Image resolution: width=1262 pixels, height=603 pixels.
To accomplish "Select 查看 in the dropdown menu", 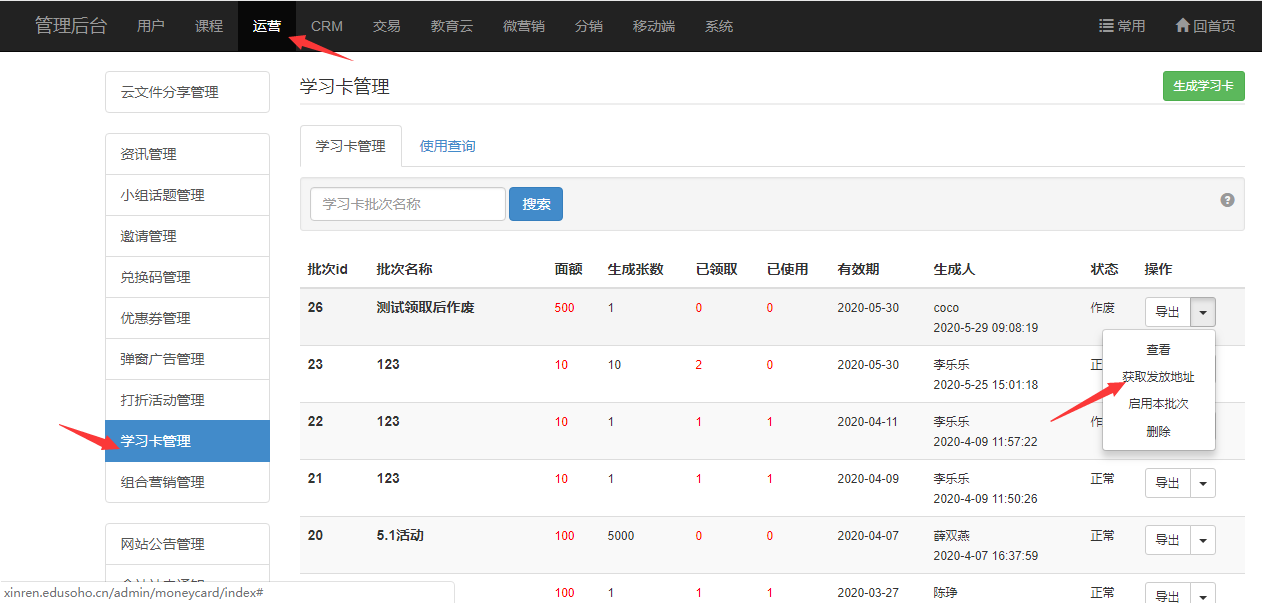I will (1158, 350).
